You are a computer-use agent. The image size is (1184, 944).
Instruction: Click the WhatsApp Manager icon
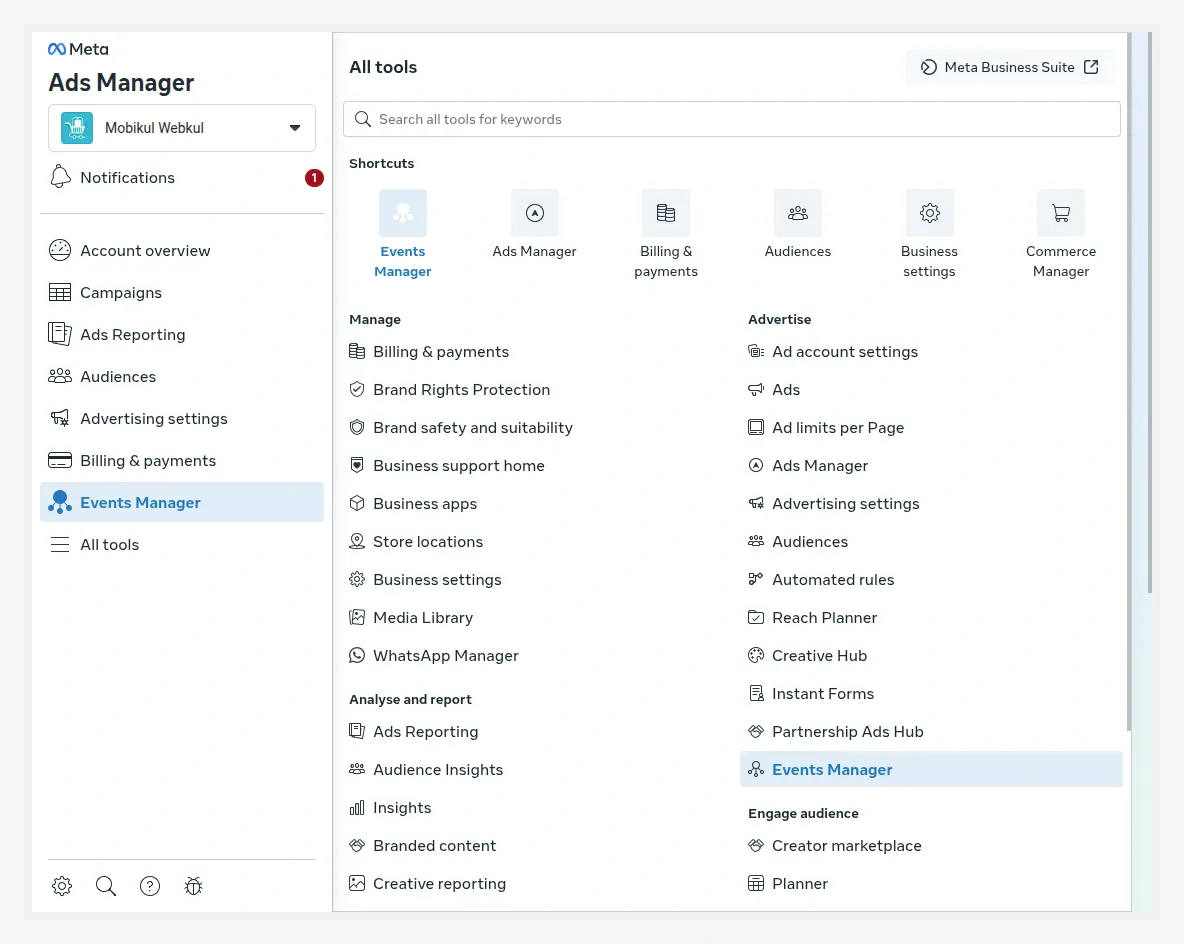(x=357, y=656)
